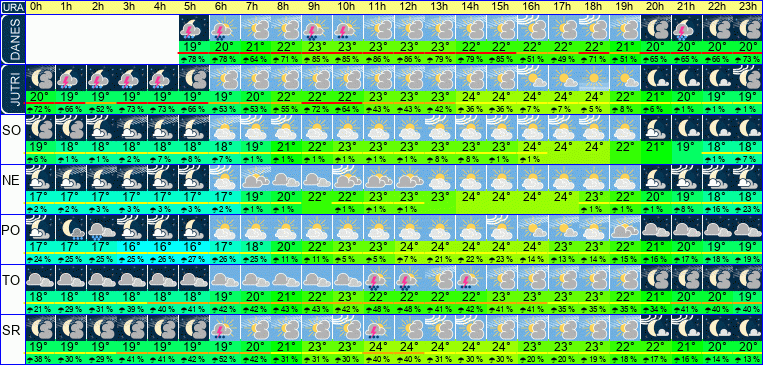Select the SR day row label
Screen dimensions: 763x365
click(x=12, y=330)
